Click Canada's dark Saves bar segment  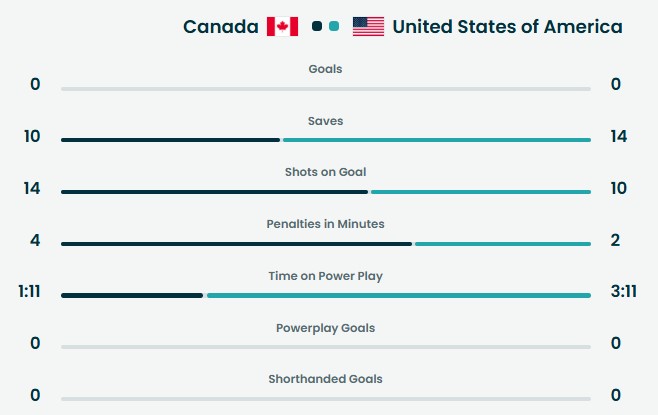pyautogui.click(x=170, y=140)
